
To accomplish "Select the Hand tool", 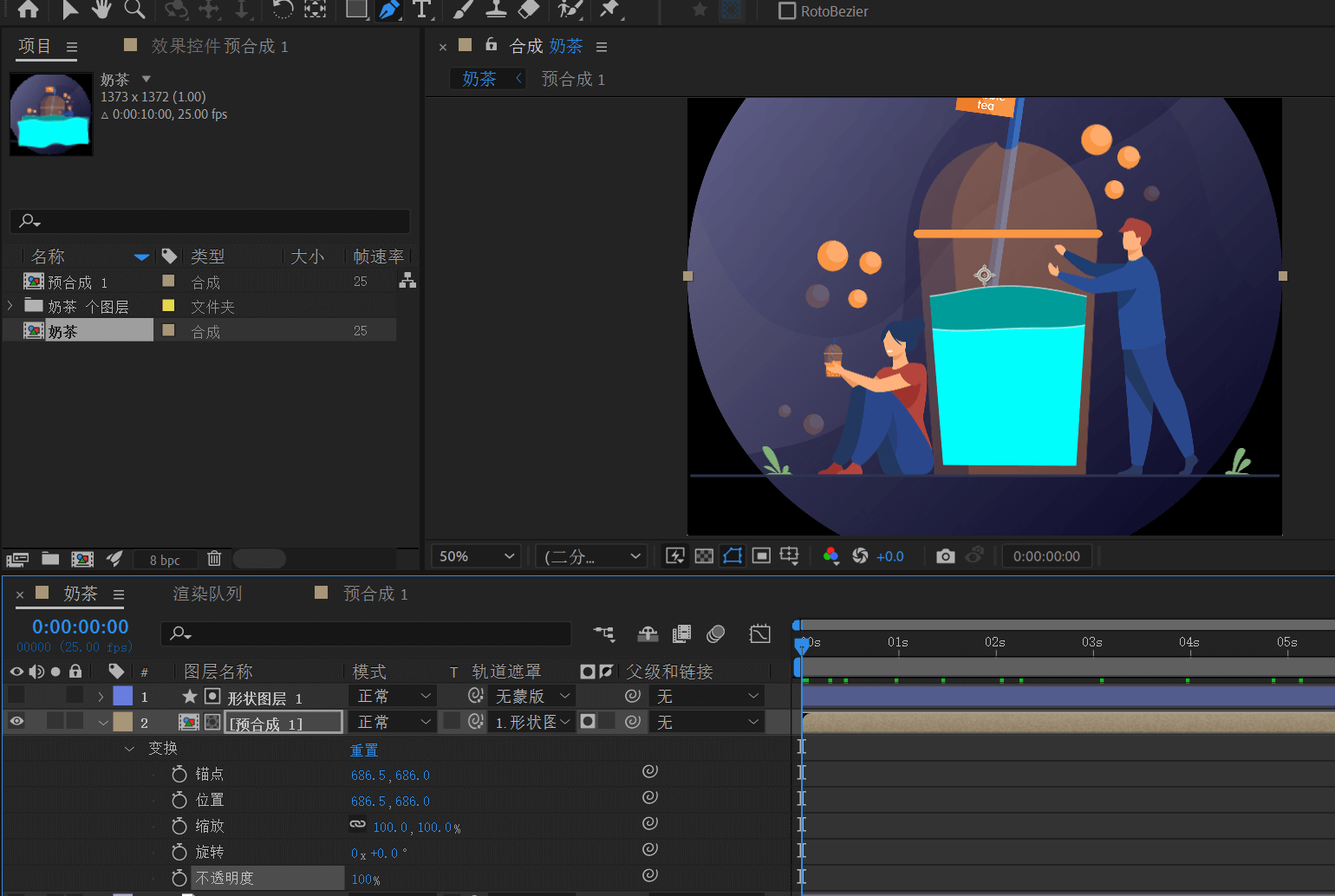I will point(102,10).
